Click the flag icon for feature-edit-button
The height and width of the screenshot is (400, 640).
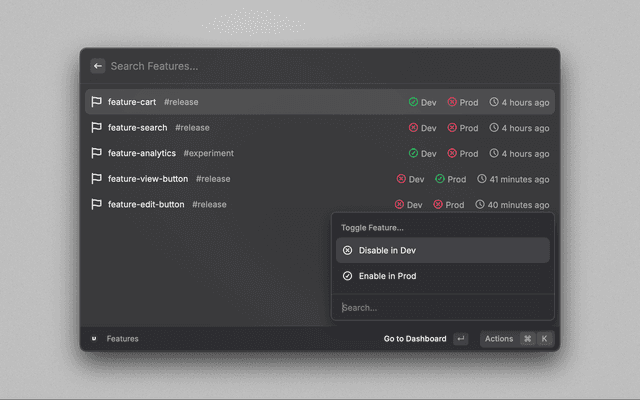point(97,204)
